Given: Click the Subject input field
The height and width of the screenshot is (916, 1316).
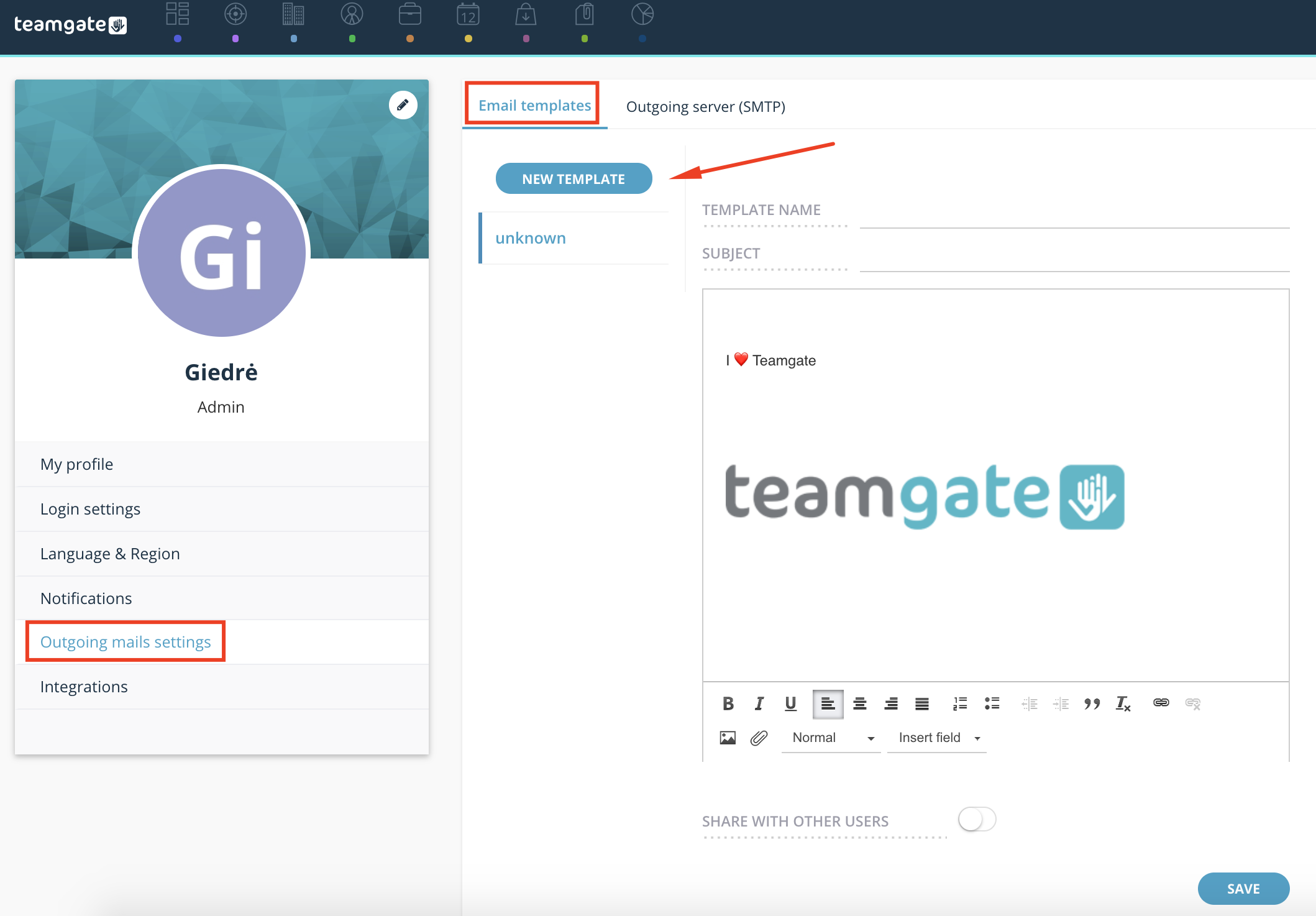Looking at the screenshot, I should [1074, 258].
